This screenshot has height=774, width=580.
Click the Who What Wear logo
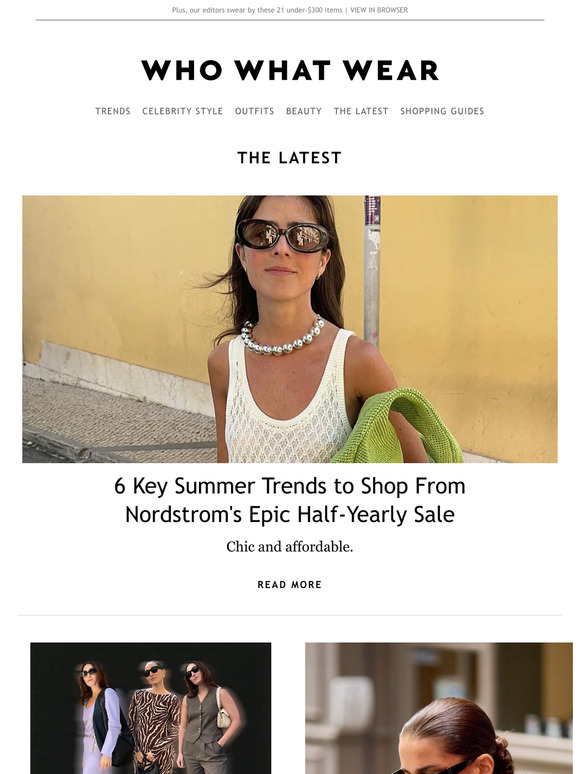290,70
